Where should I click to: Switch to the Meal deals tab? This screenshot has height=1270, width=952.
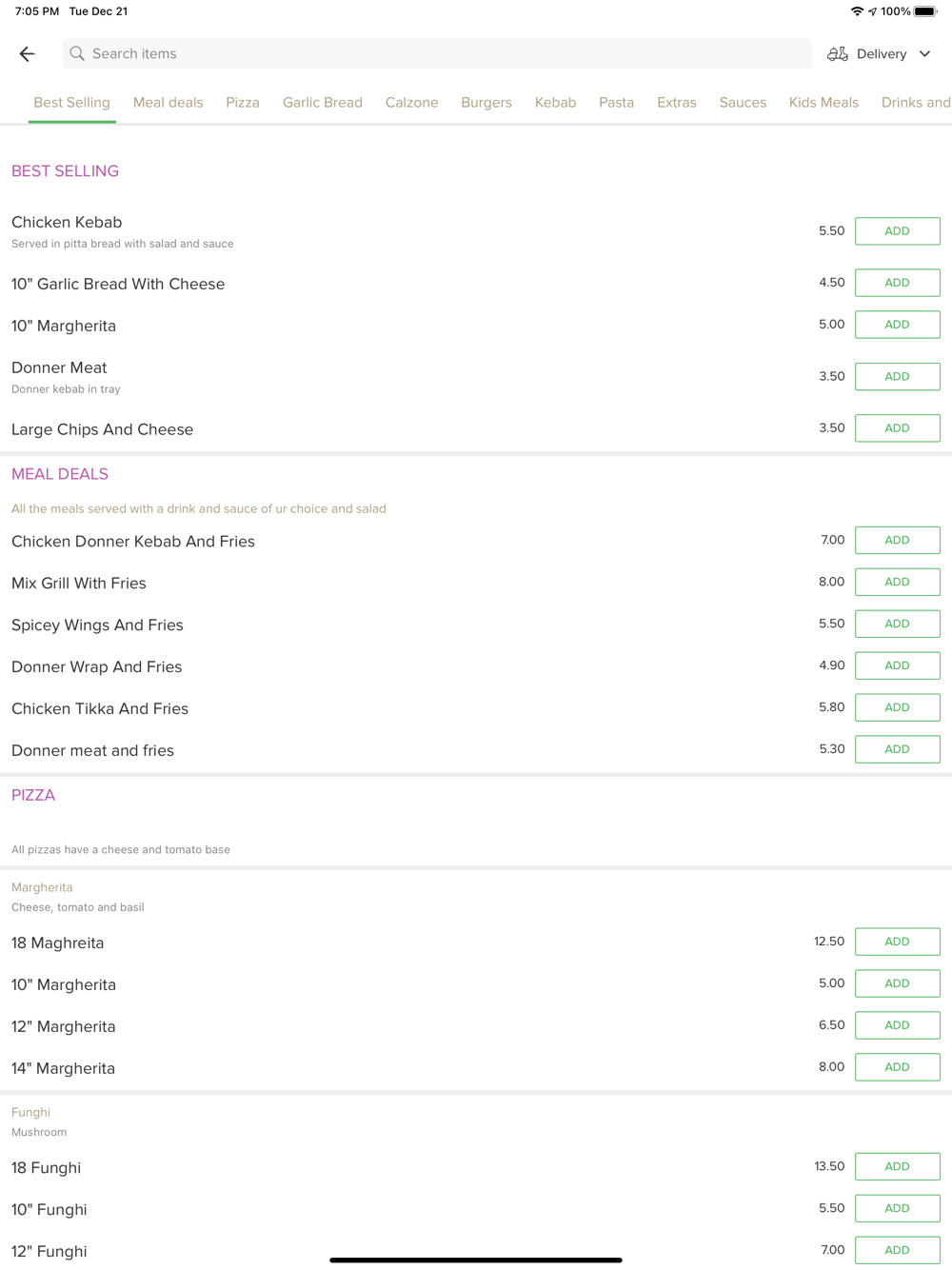pyautogui.click(x=168, y=103)
